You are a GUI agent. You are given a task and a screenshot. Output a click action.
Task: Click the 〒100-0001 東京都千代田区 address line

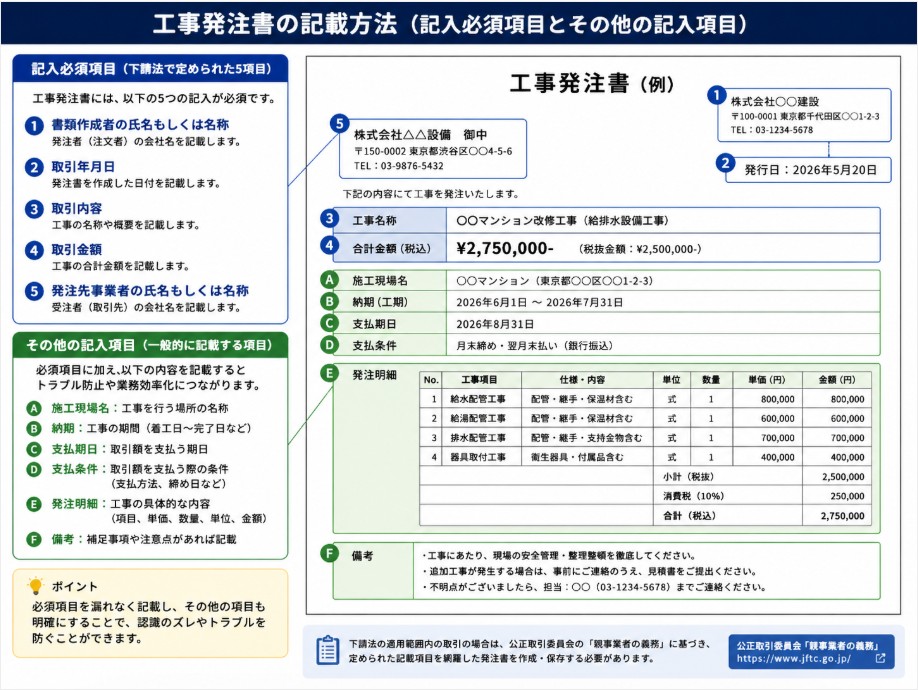tap(804, 116)
